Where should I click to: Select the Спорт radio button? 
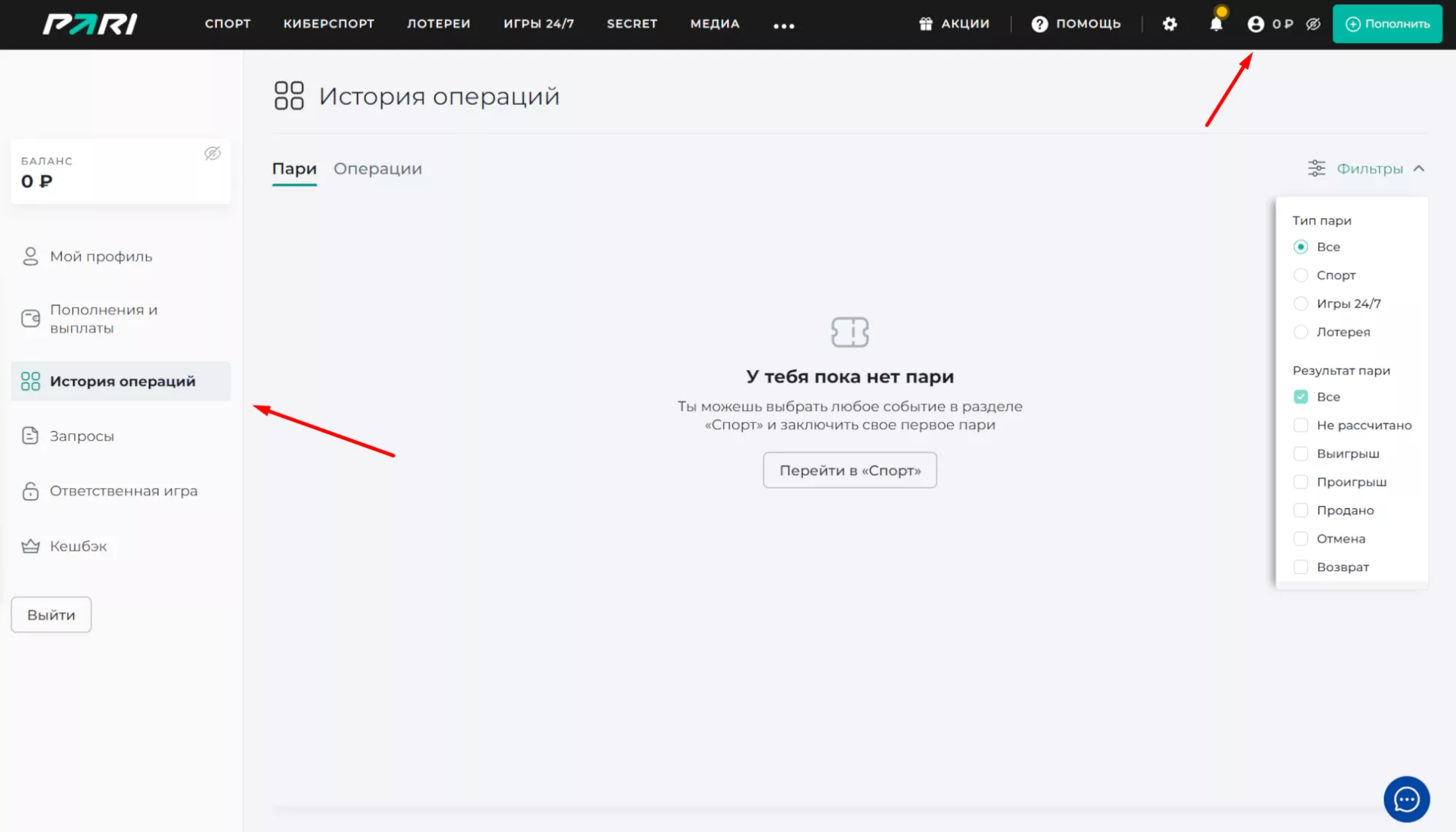1300,275
